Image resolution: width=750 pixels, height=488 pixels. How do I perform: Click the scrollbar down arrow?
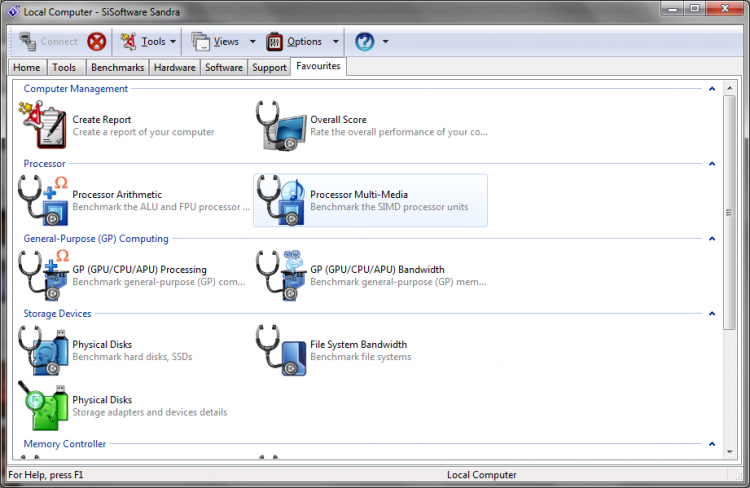point(729,451)
